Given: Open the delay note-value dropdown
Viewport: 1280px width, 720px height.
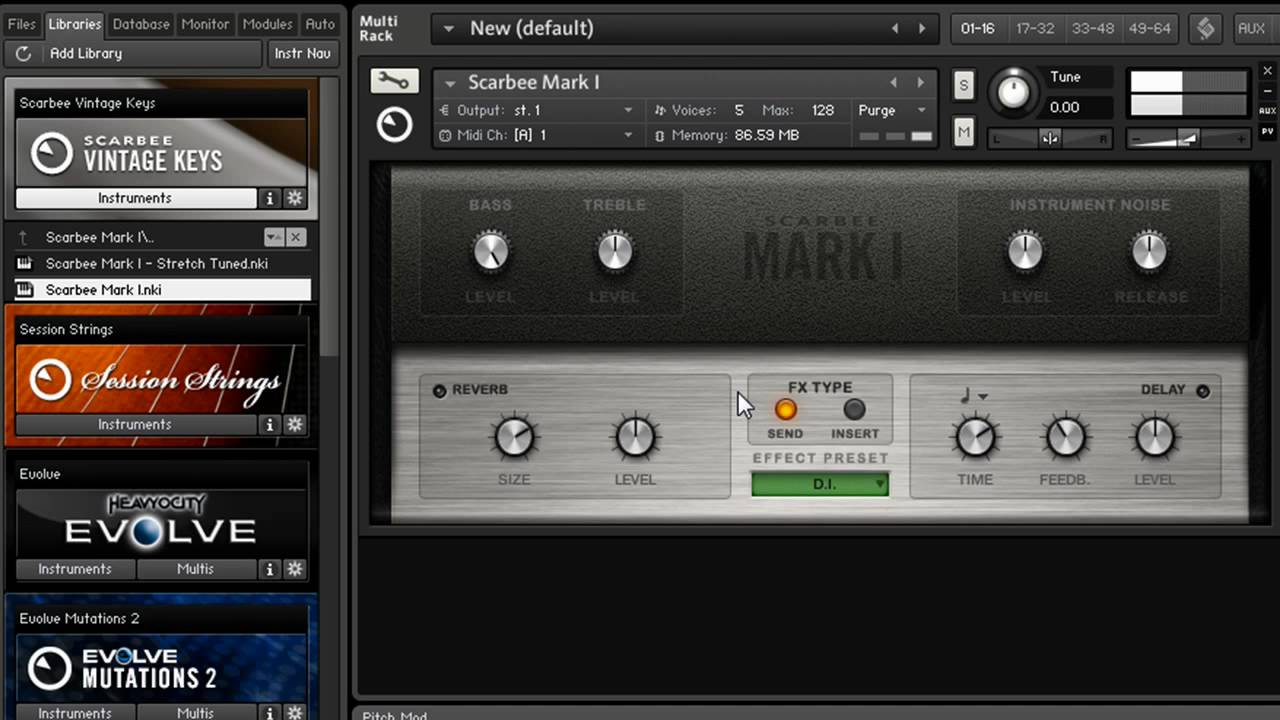Looking at the screenshot, I should coord(973,396).
